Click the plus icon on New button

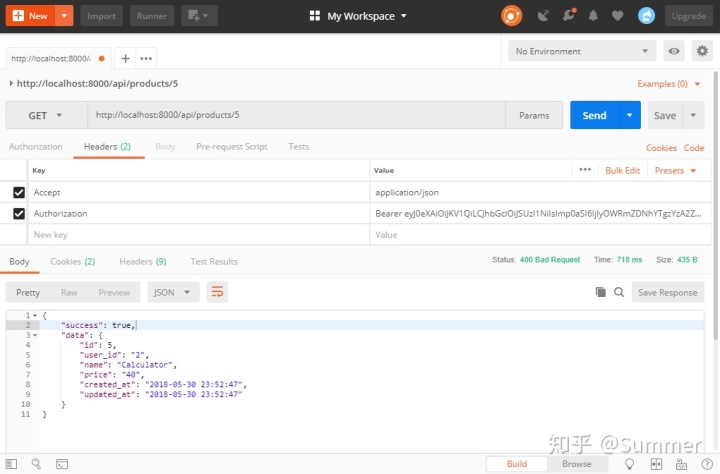click(x=18, y=16)
